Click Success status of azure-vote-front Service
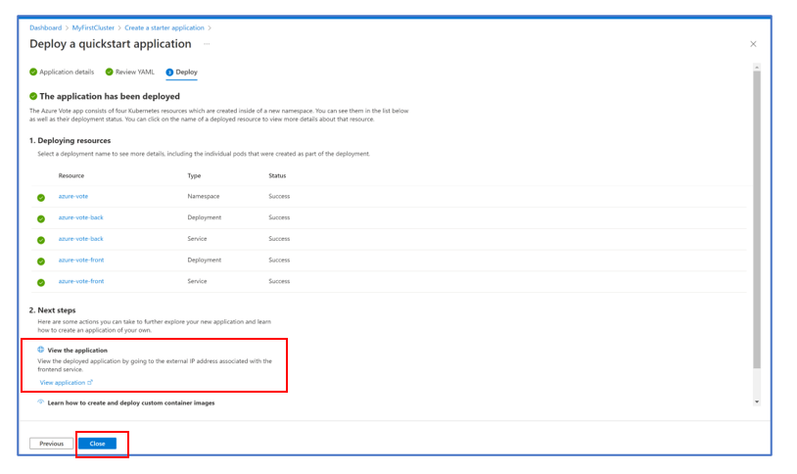797x474 pixels. point(279,281)
